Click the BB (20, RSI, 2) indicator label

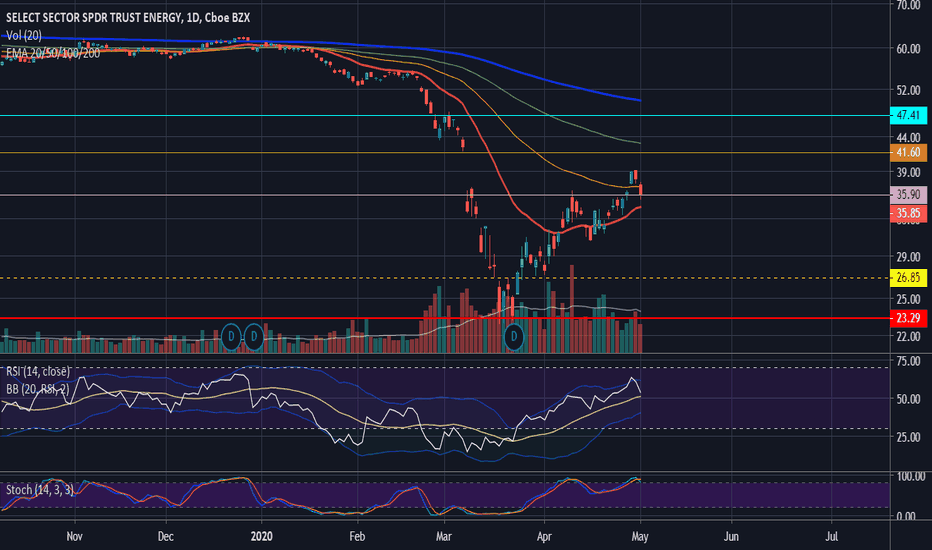(37, 389)
